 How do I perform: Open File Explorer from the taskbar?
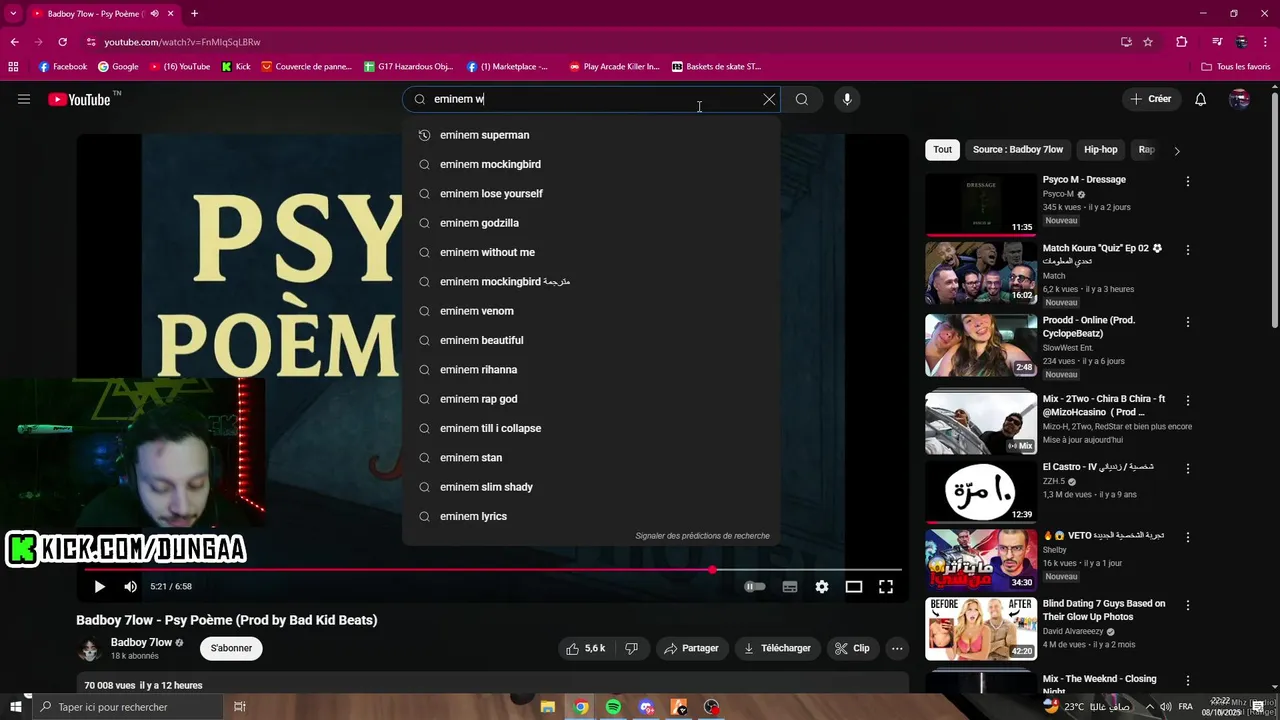coord(548,707)
